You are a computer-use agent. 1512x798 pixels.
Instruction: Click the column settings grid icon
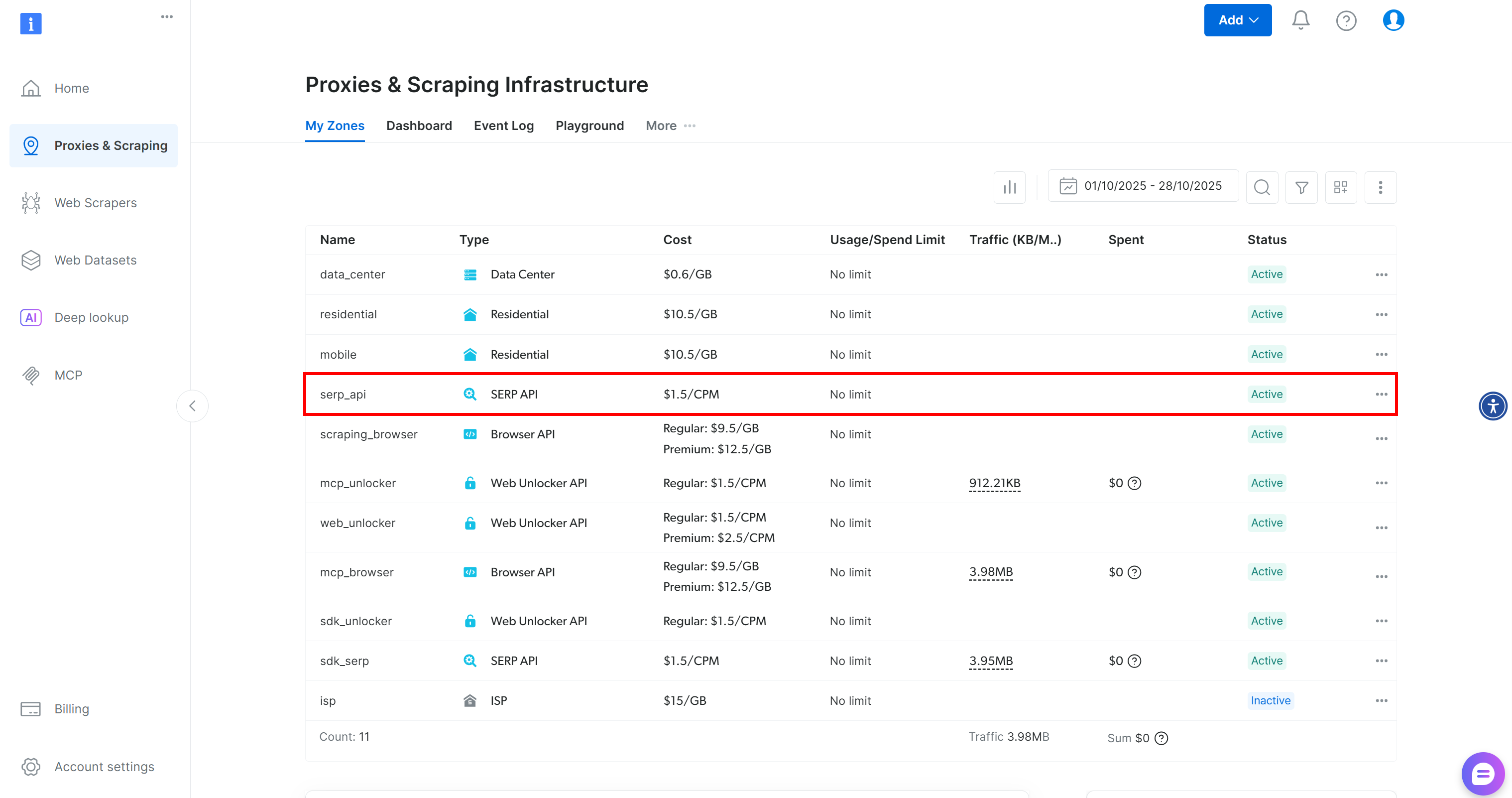click(x=1341, y=187)
